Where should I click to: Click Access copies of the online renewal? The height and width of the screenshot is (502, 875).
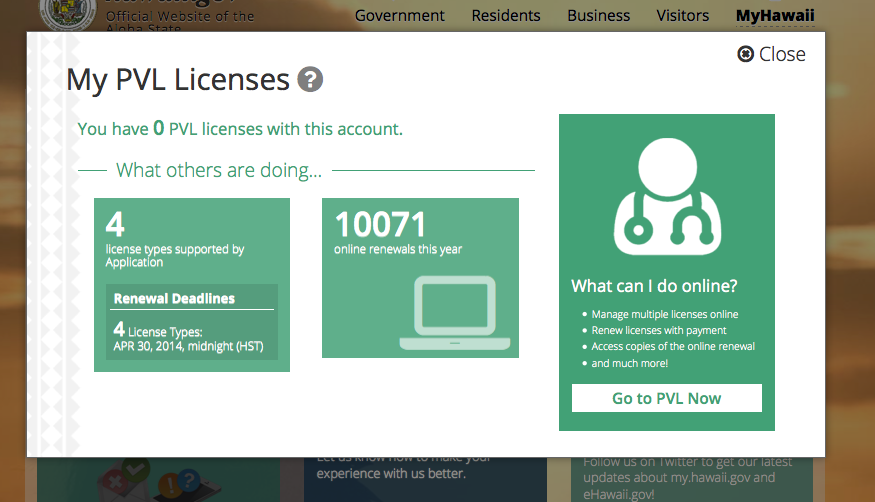click(x=672, y=346)
